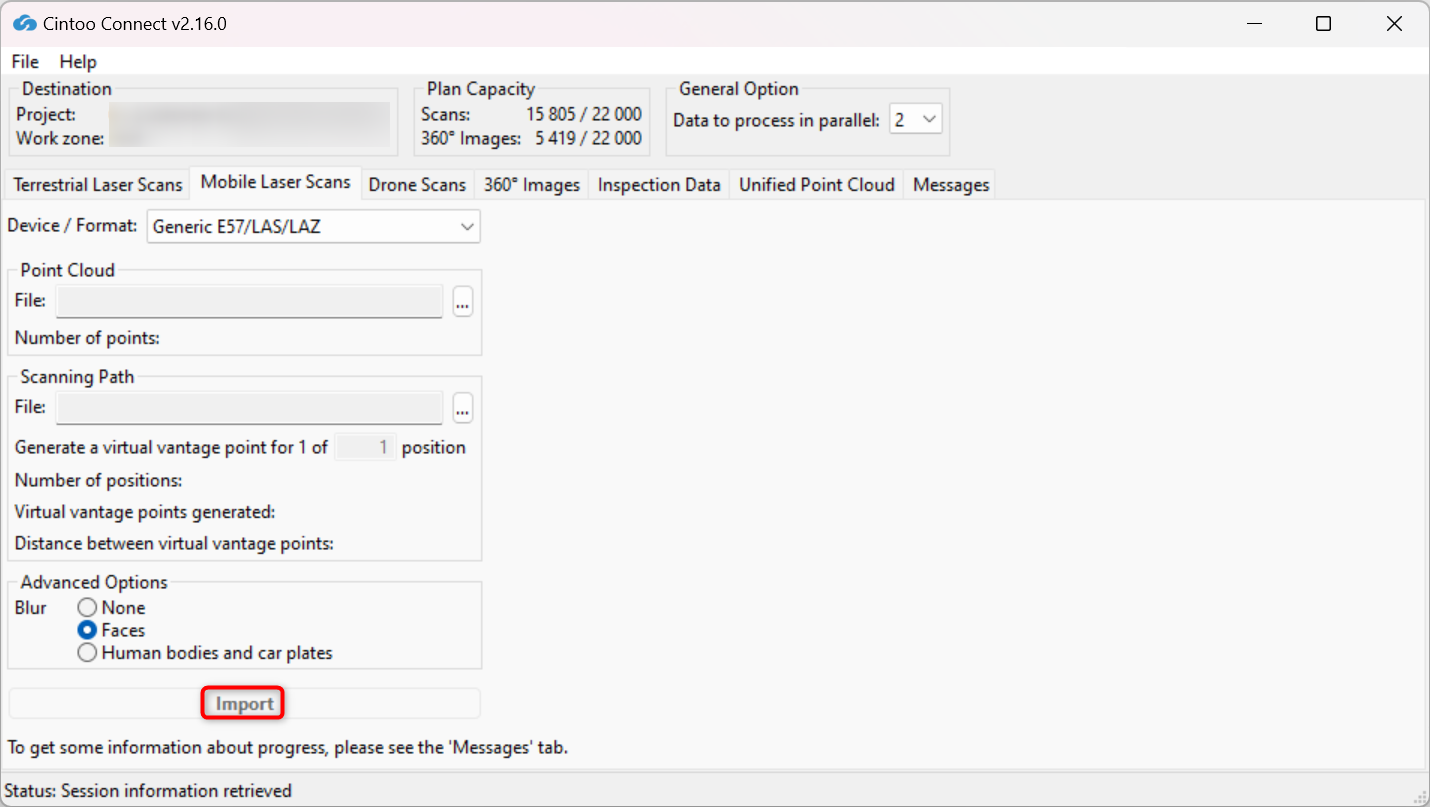Open Data to process in parallel dropdown
1430x807 pixels.
(x=916, y=120)
